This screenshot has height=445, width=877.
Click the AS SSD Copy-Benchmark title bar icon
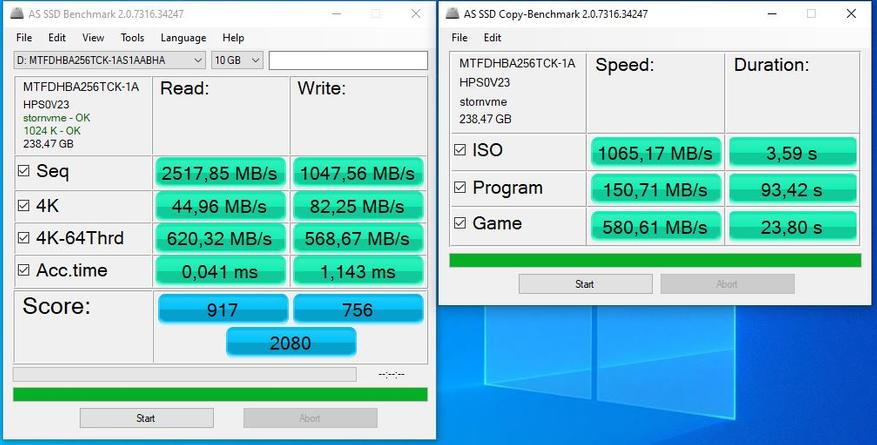[451, 13]
